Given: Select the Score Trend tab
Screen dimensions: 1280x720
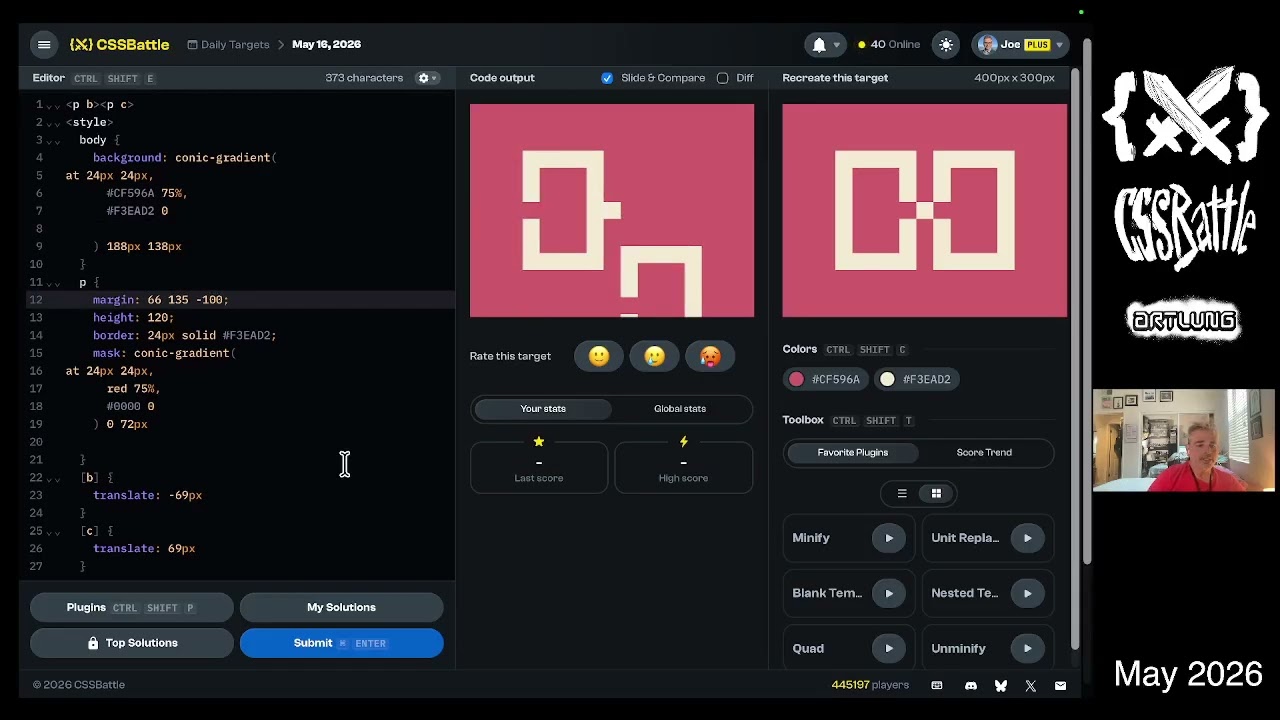Looking at the screenshot, I should (x=984, y=452).
